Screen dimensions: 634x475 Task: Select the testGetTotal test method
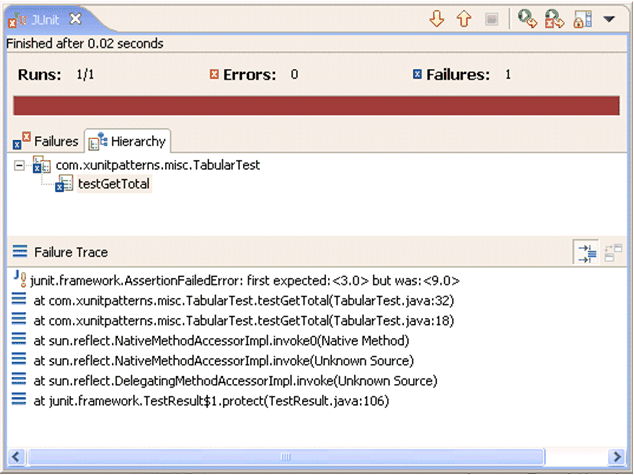[x=113, y=184]
